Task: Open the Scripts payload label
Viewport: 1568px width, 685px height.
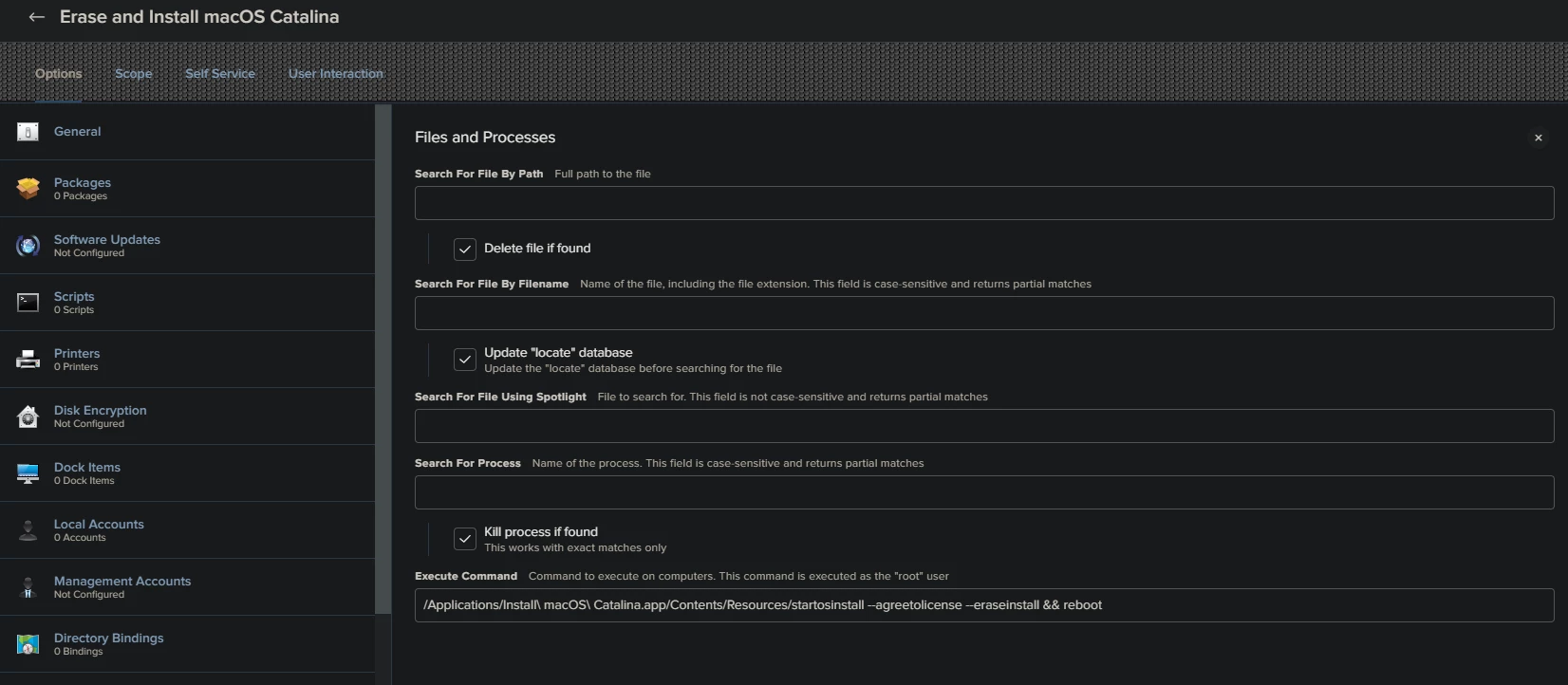Action: pos(74,296)
